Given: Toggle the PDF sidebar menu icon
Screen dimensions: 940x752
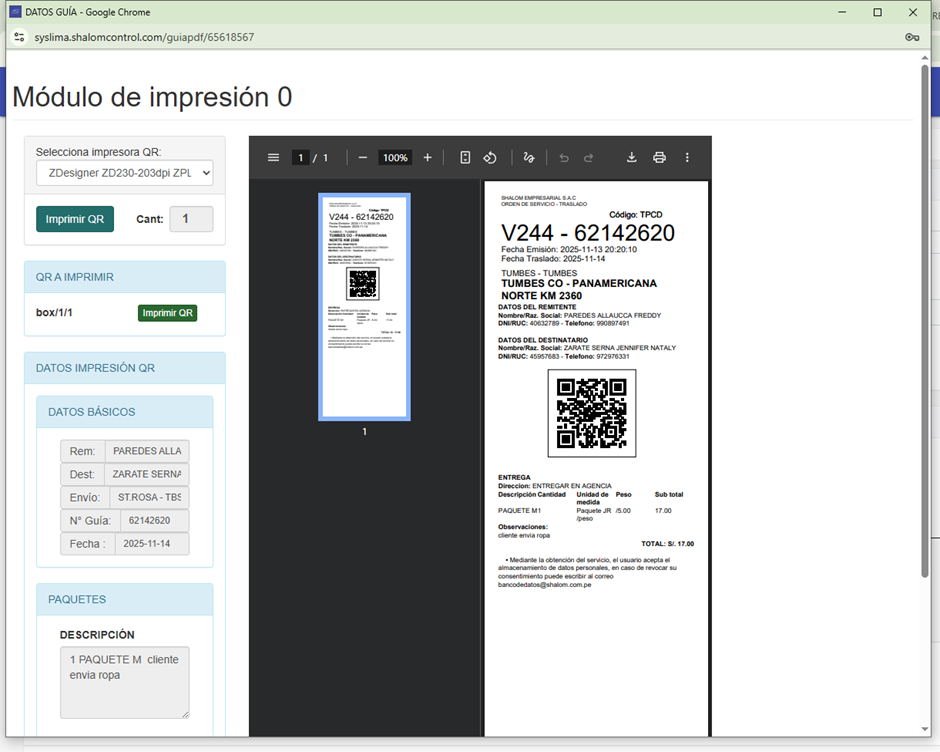Looking at the screenshot, I should pos(273,158).
